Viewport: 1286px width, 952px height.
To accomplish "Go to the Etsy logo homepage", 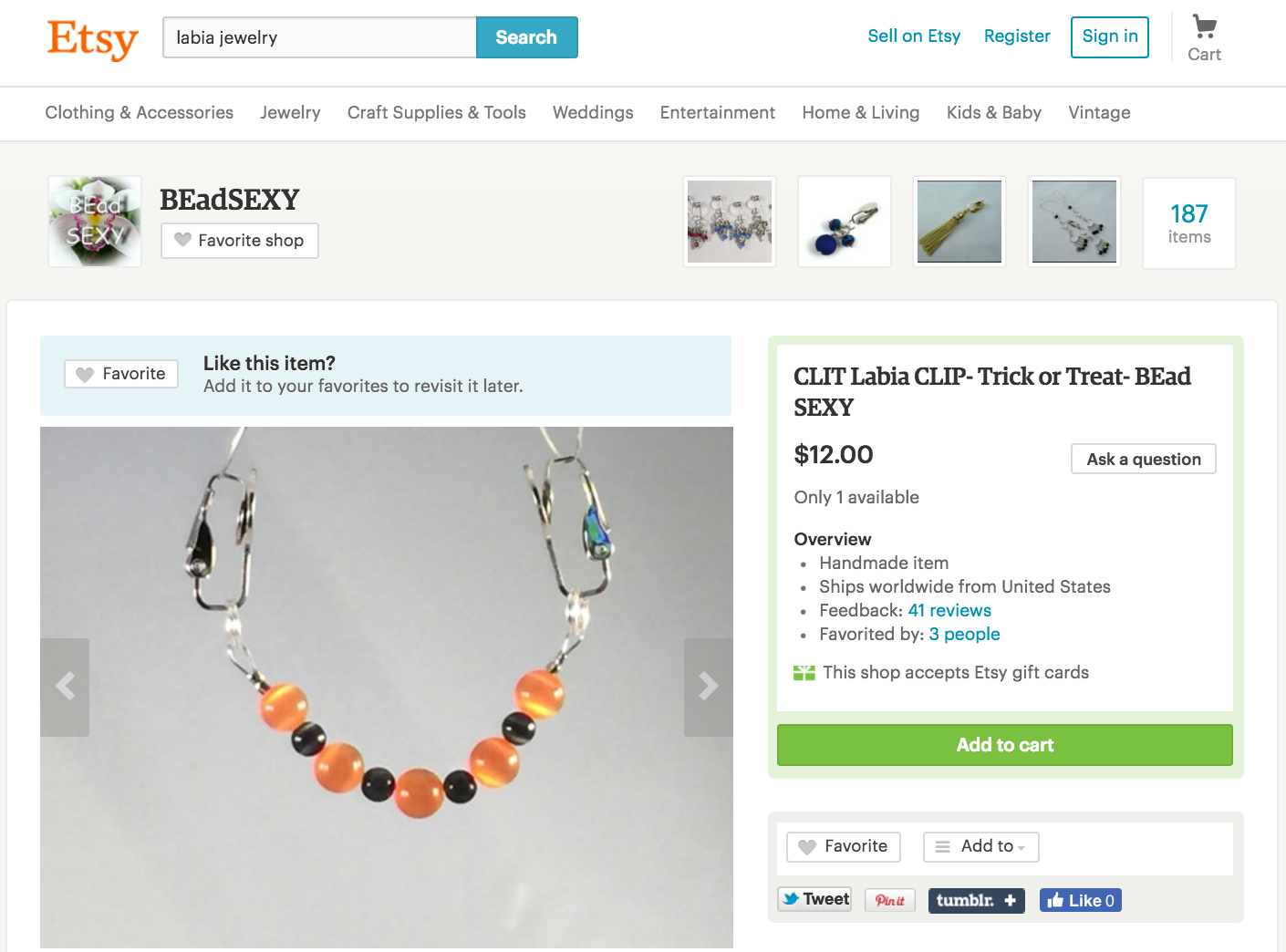I will [92, 39].
